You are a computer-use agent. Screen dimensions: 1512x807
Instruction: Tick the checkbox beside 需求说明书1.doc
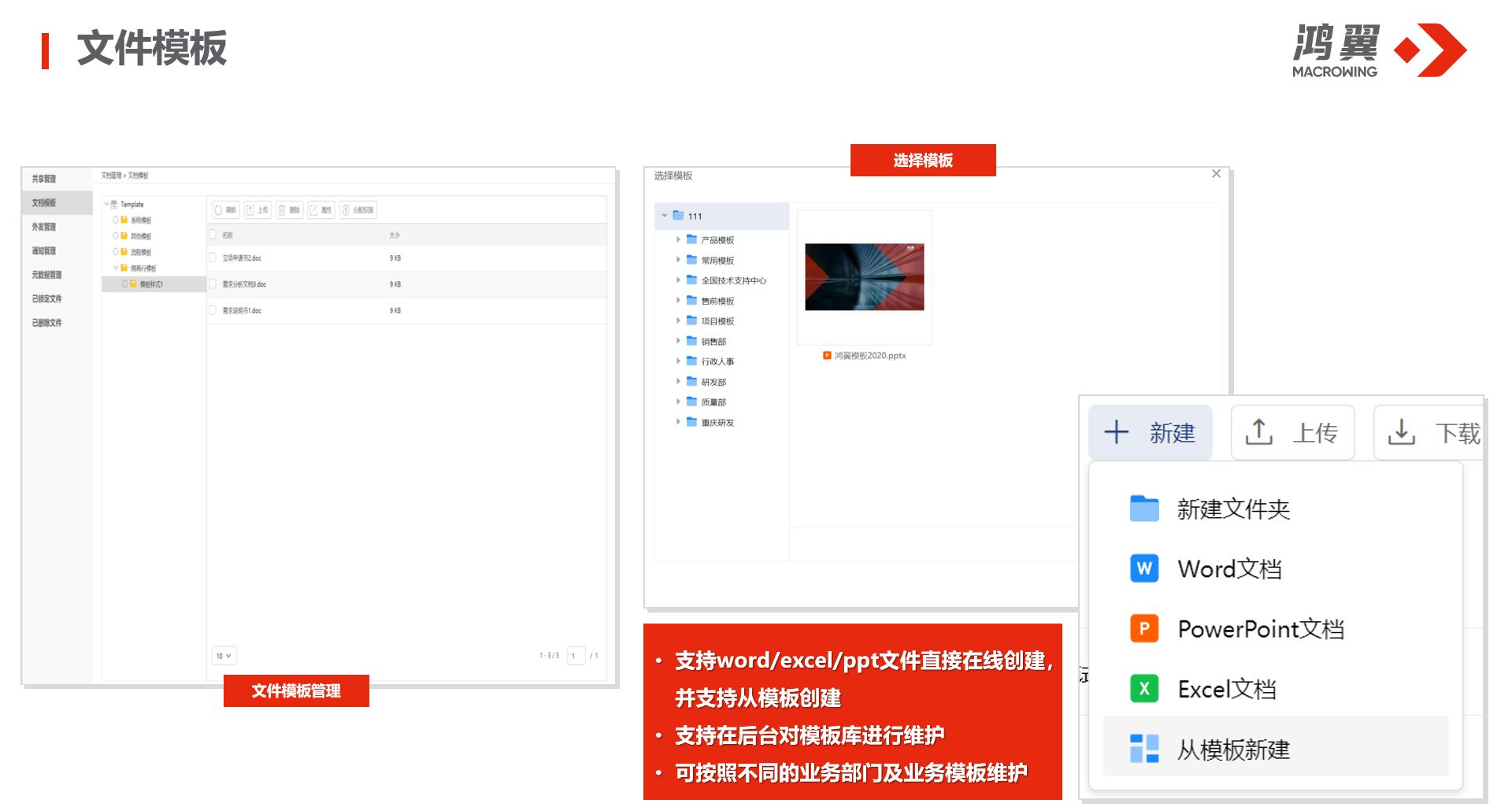pyautogui.click(x=213, y=310)
